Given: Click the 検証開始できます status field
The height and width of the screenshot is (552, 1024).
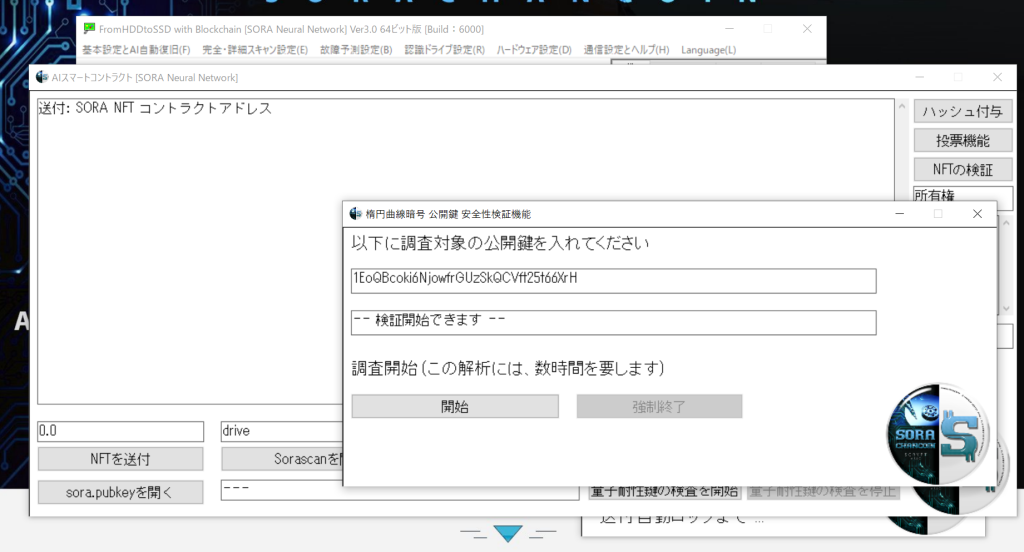Looking at the screenshot, I should 613,322.
